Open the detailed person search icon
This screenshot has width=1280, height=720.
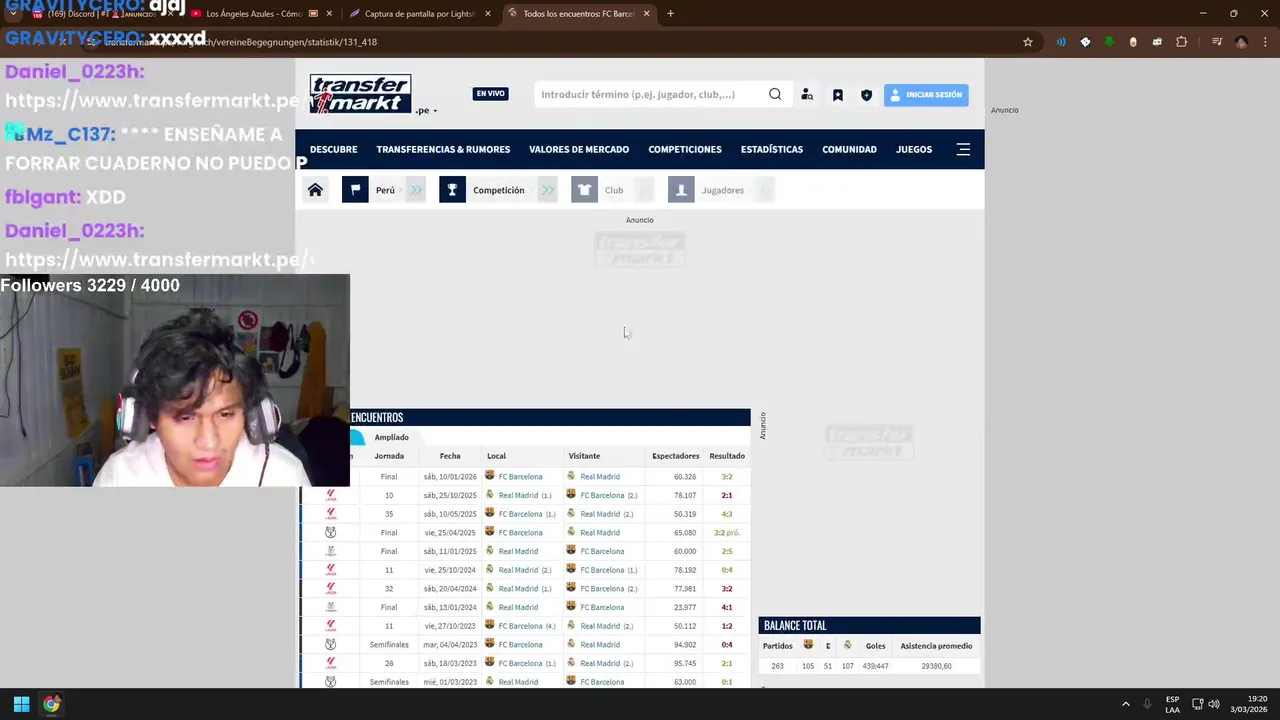tap(807, 95)
